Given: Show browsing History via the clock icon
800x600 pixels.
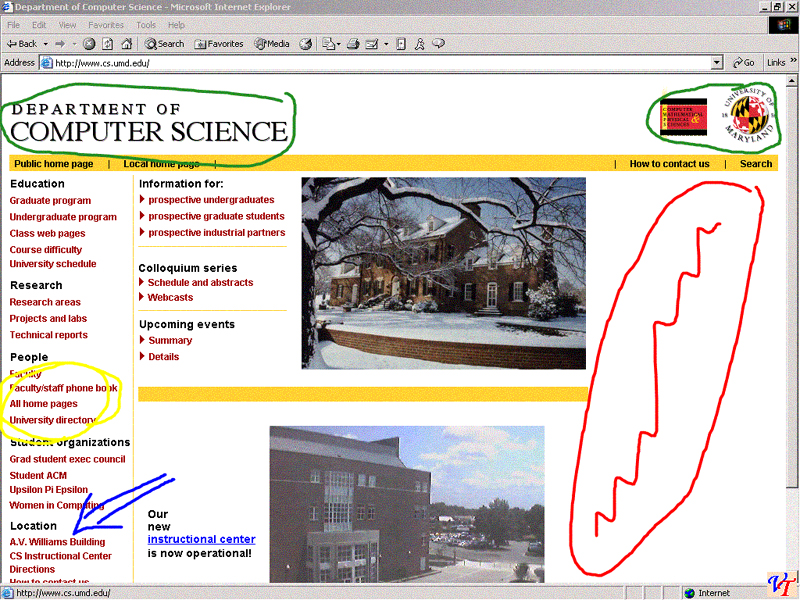Looking at the screenshot, I should pyautogui.click(x=306, y=44).
